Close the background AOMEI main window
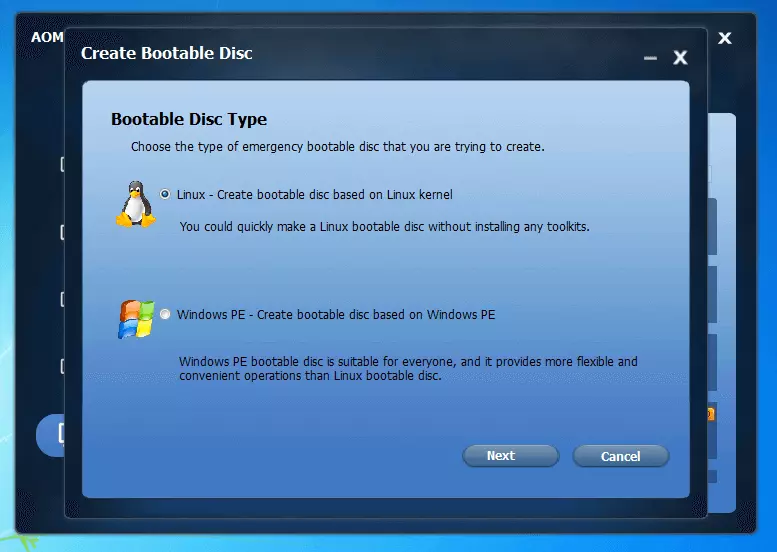 (x=724, y=38)
